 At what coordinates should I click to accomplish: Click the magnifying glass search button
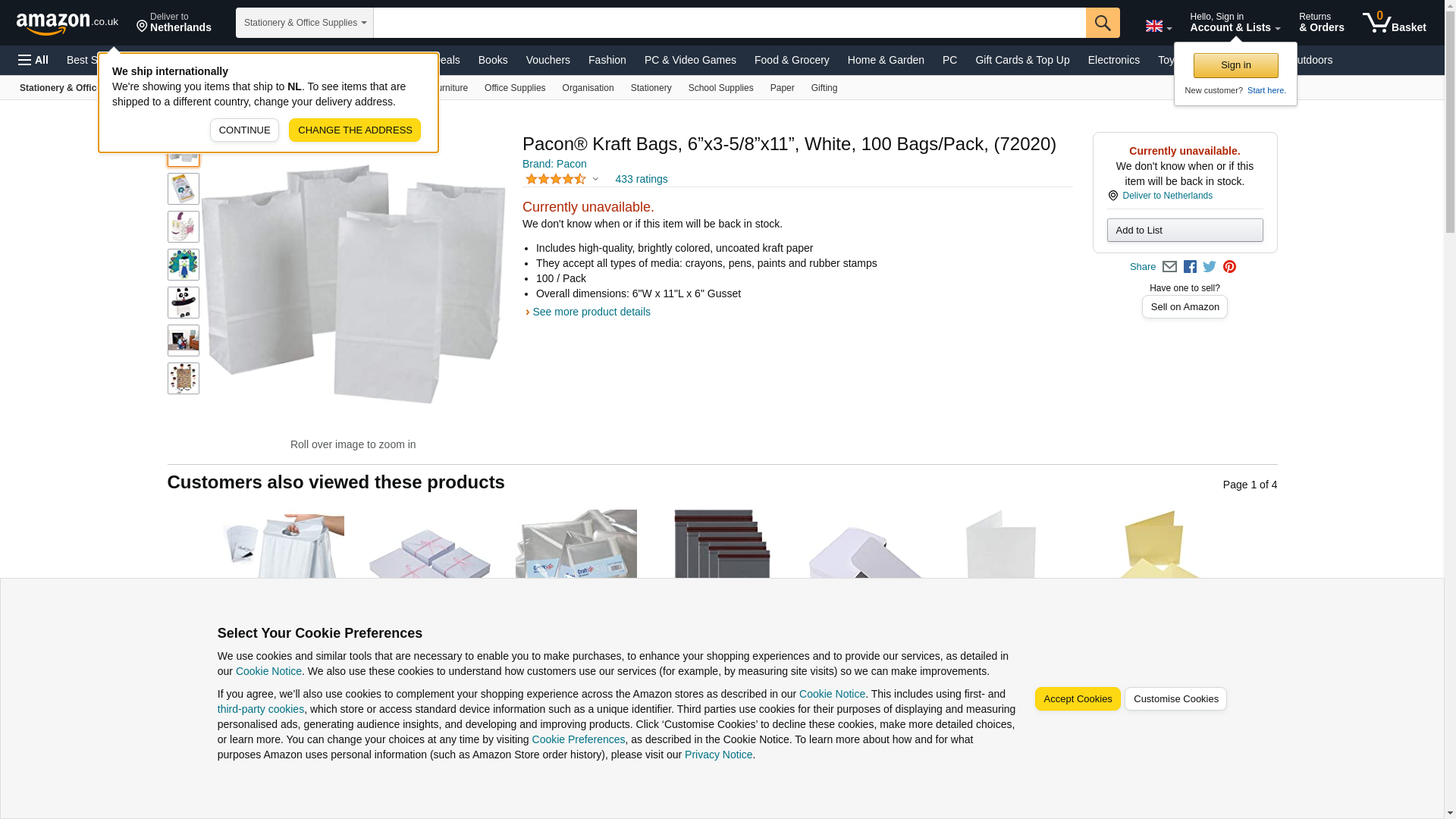pyautogui.click(x=1103, y=23)
